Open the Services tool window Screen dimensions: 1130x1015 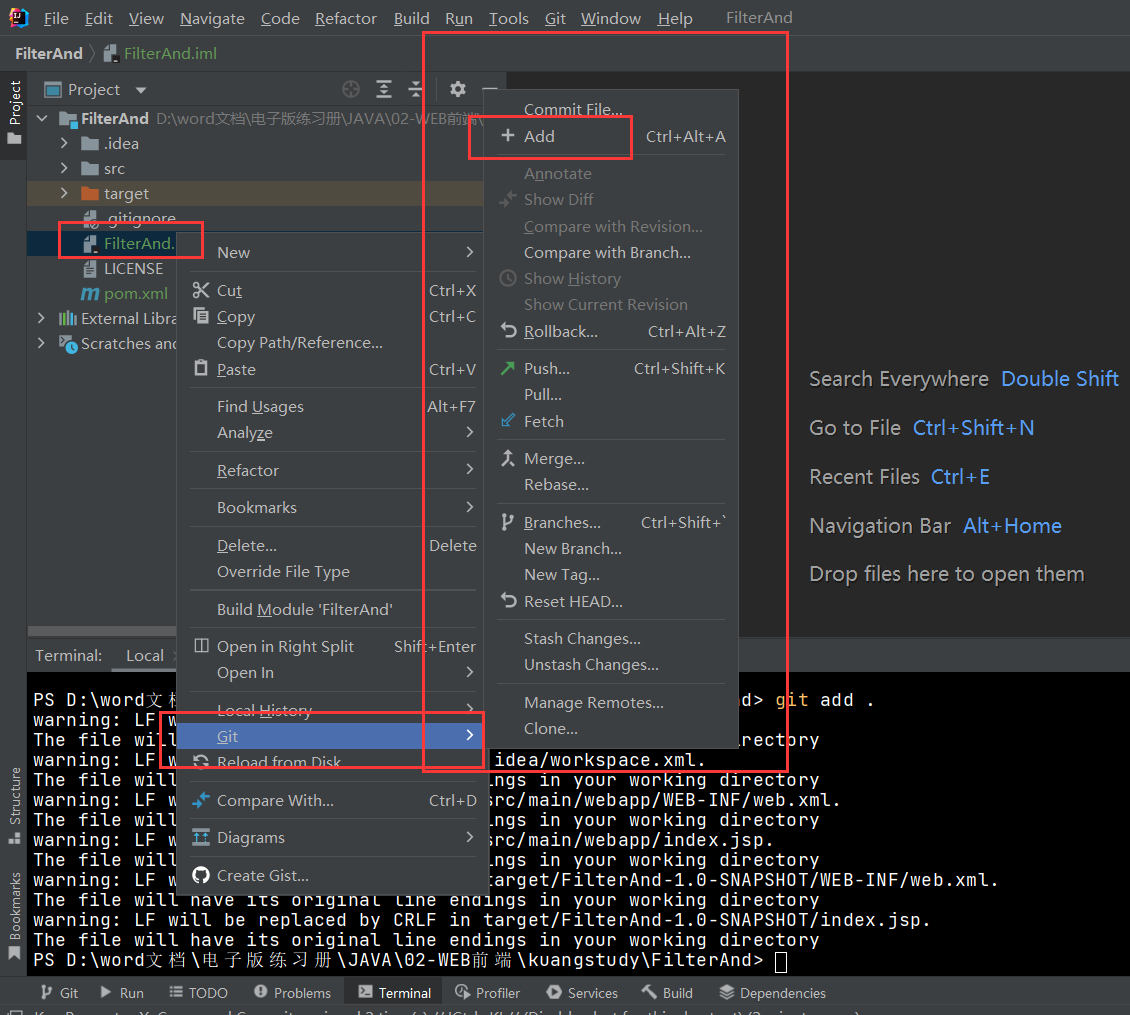coord(581,992)
